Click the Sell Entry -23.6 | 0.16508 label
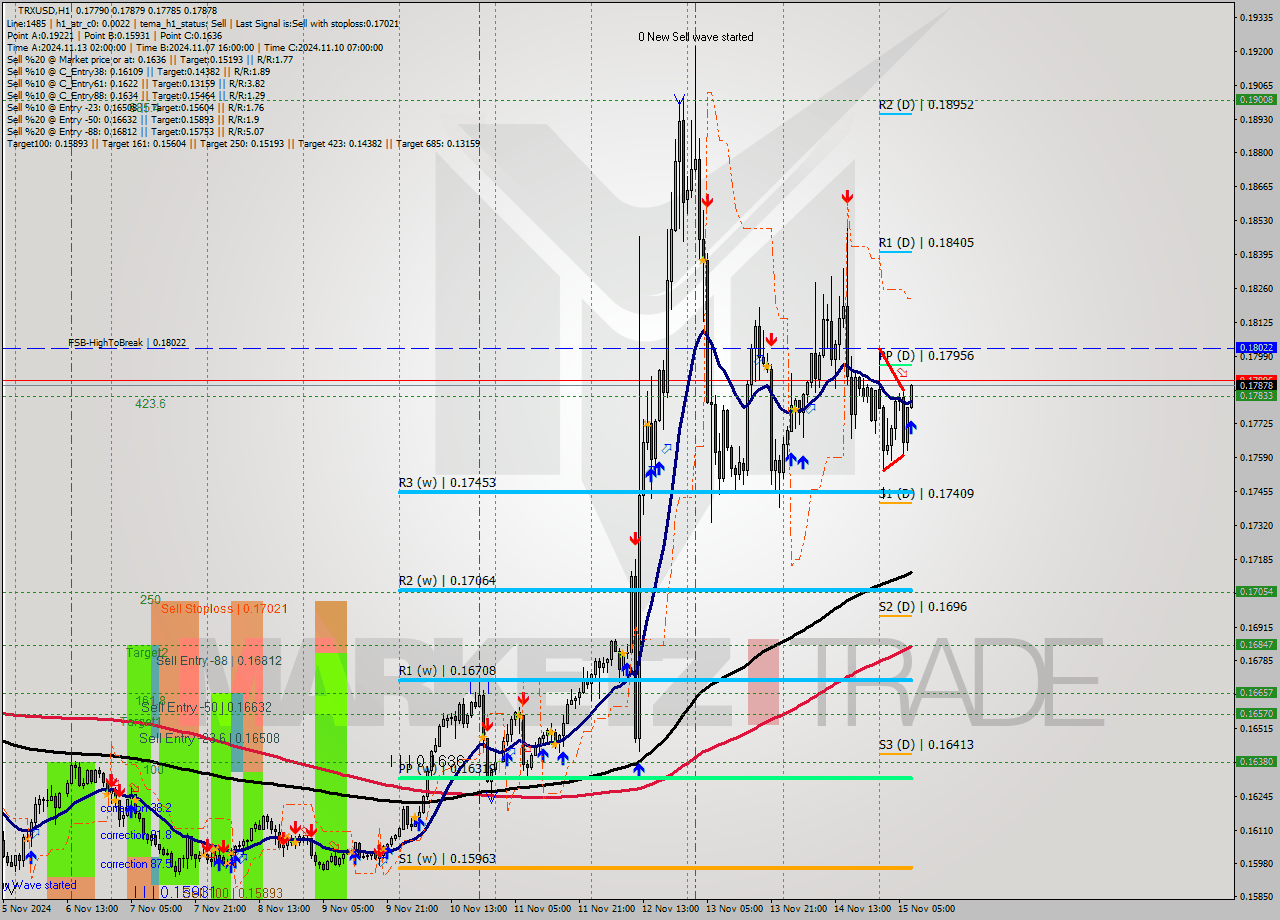Screen dimensions: 1280x920 (209, 738)
